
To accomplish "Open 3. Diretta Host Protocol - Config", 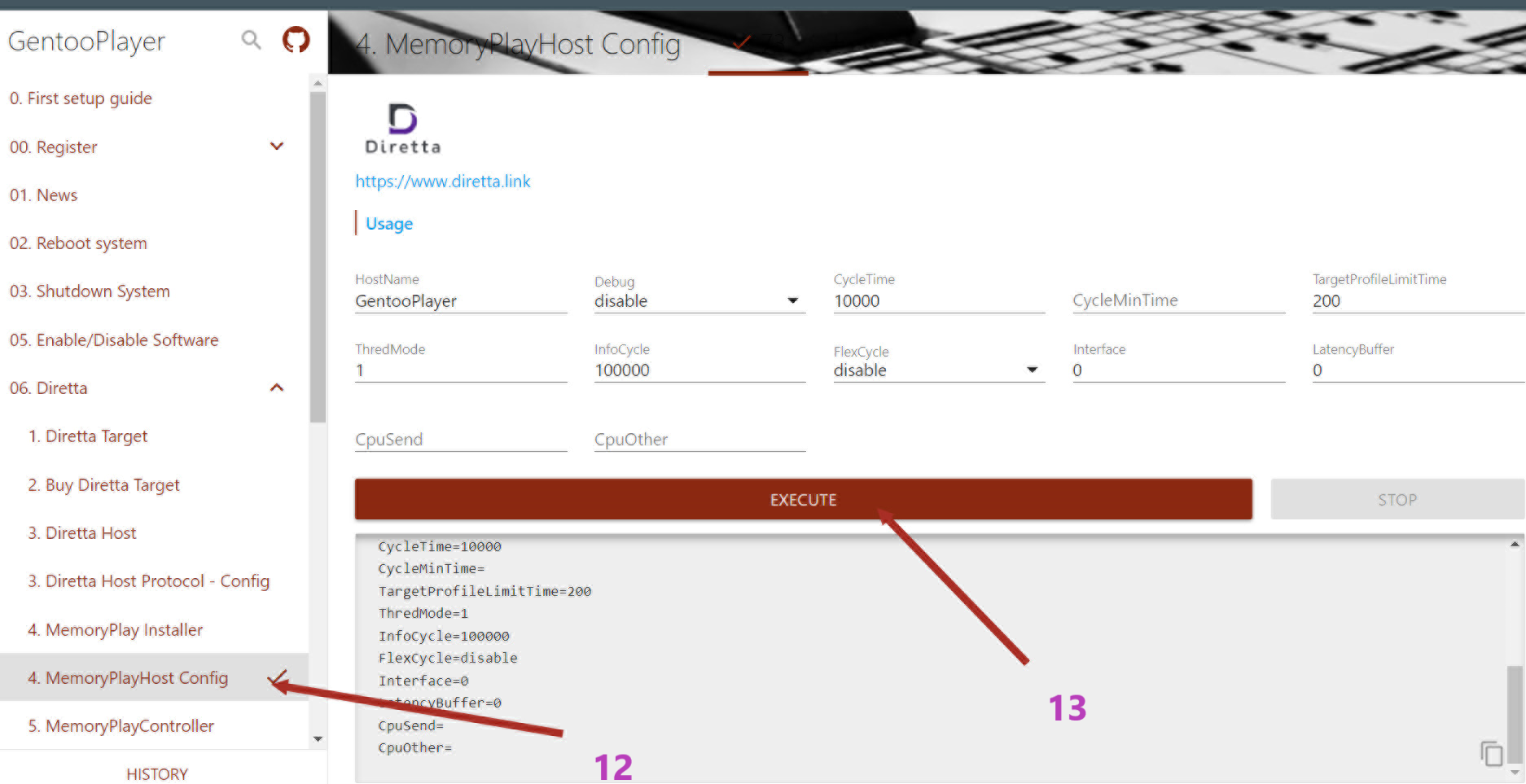I will [149, 581].
